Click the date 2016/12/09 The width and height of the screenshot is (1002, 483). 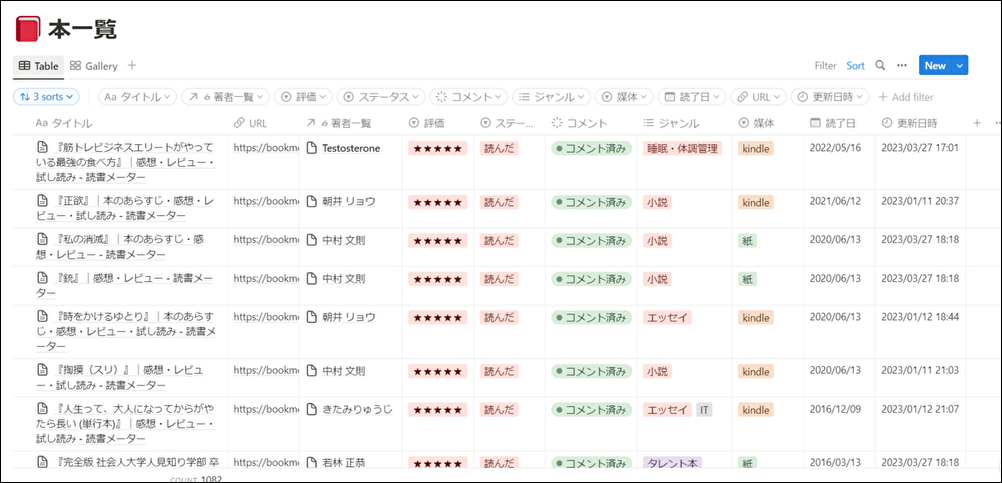click(x=835, y=409)
